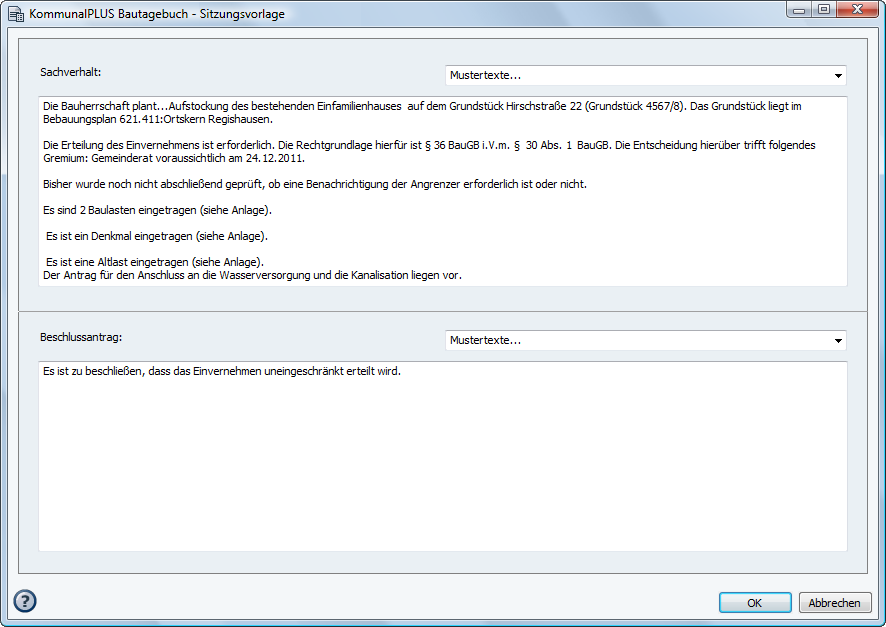Click the help question mark icon

[25, 600]
